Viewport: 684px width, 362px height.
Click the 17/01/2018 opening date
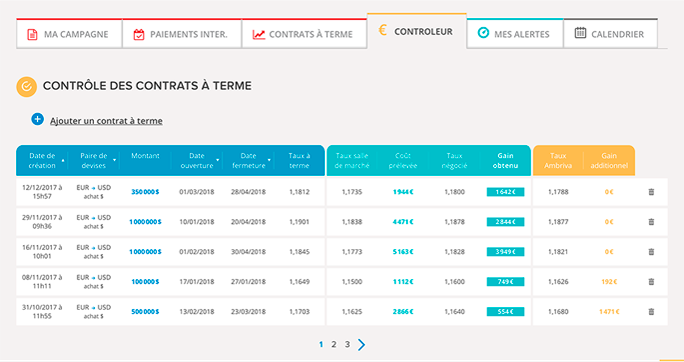click(x=197, y=282)
